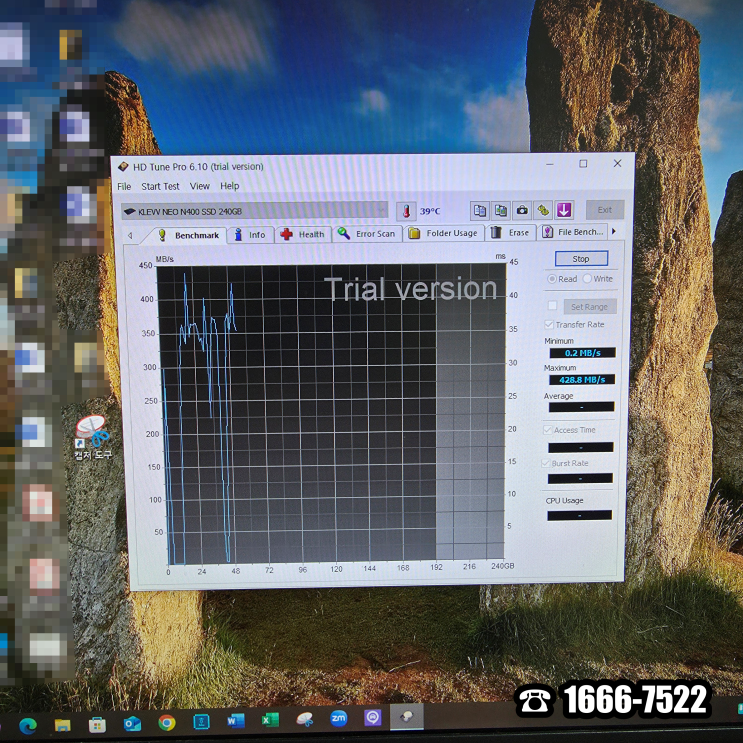This screenshot has width=743, height=743.
Task: Click the purple download arrow icon
Action: (564, 210)
